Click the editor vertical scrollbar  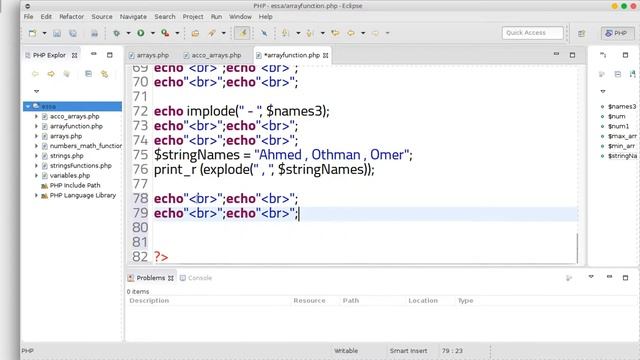coord(578,248)
